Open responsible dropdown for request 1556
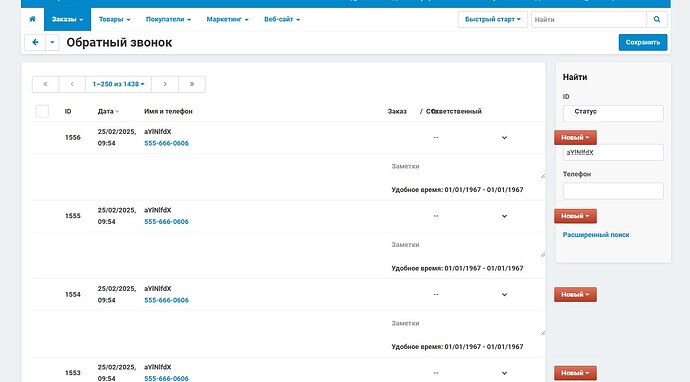Viewport: 690px width, 382px height. 504,138
